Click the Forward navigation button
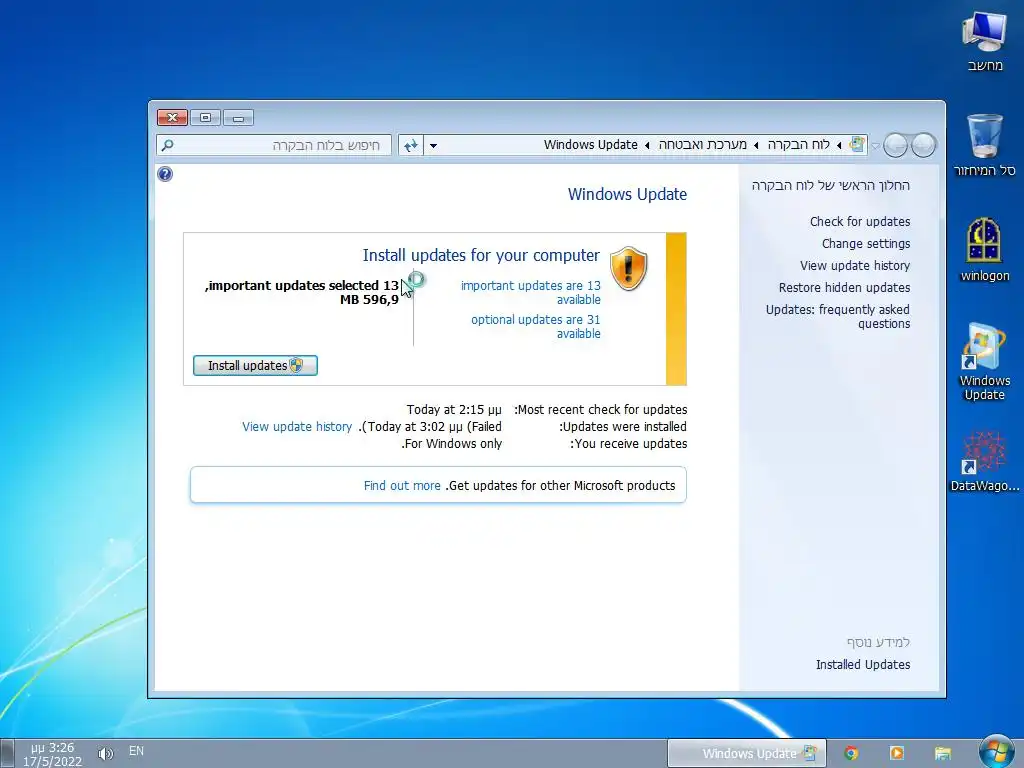The image size is (1024, 768). [896, 145]
